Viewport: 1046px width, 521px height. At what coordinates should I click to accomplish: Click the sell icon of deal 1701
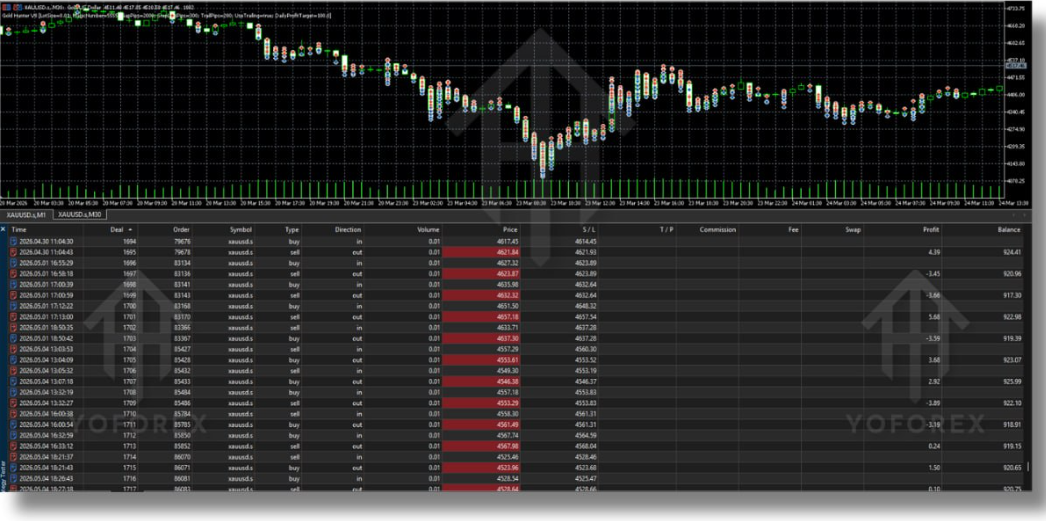click(13, 317)
